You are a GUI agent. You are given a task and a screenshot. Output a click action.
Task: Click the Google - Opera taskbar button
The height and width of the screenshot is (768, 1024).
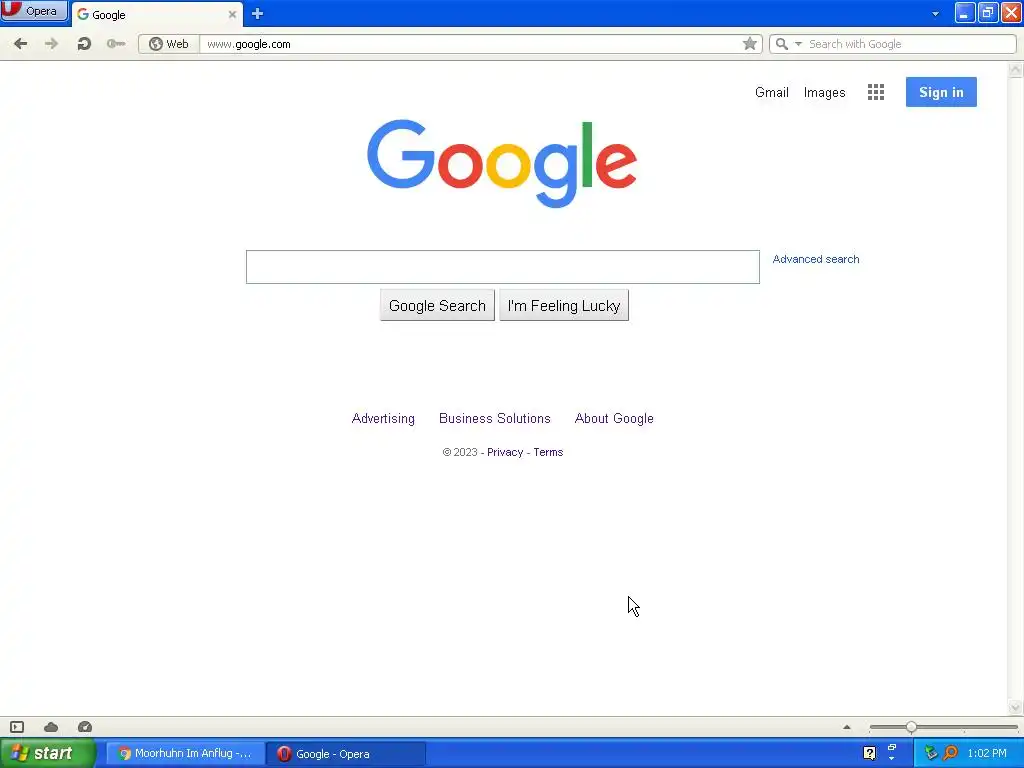click(x=346, y=754)
